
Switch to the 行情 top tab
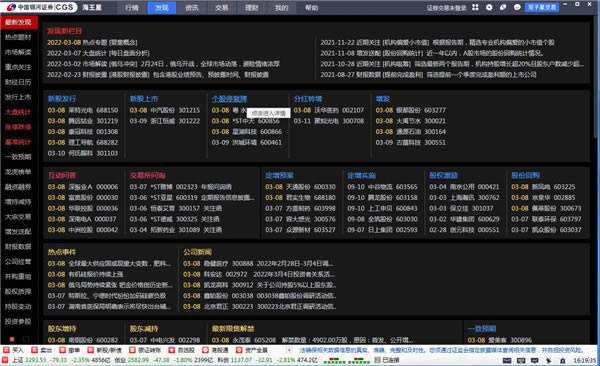pyautogui.click(x=132, y=8)
